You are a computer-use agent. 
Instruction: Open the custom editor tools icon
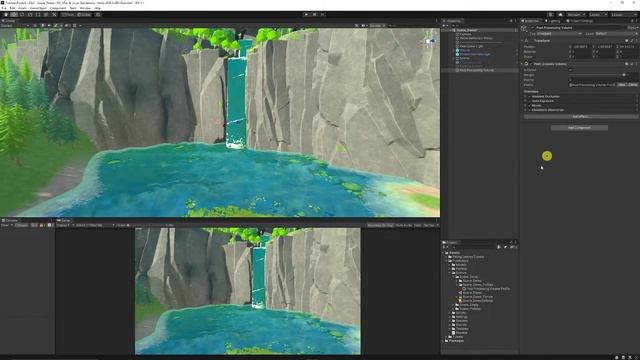click(x=54, y=15)
